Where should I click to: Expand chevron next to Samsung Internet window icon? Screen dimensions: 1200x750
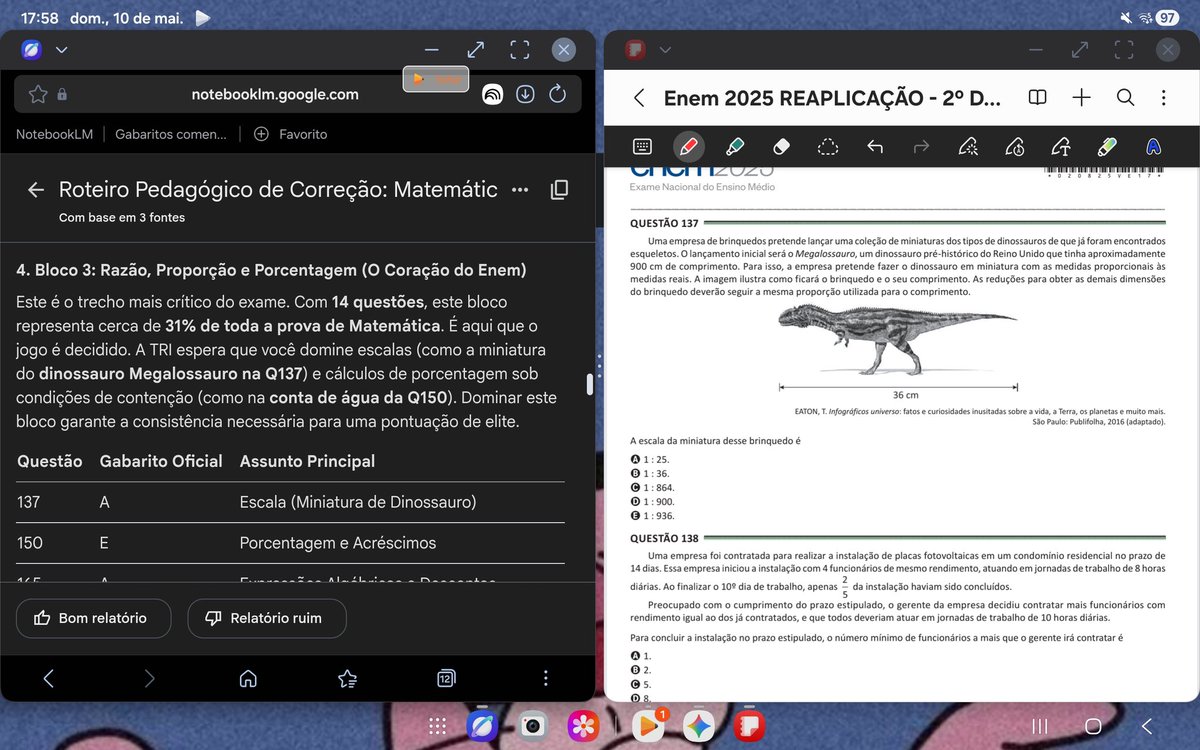[x=62, y=49]
